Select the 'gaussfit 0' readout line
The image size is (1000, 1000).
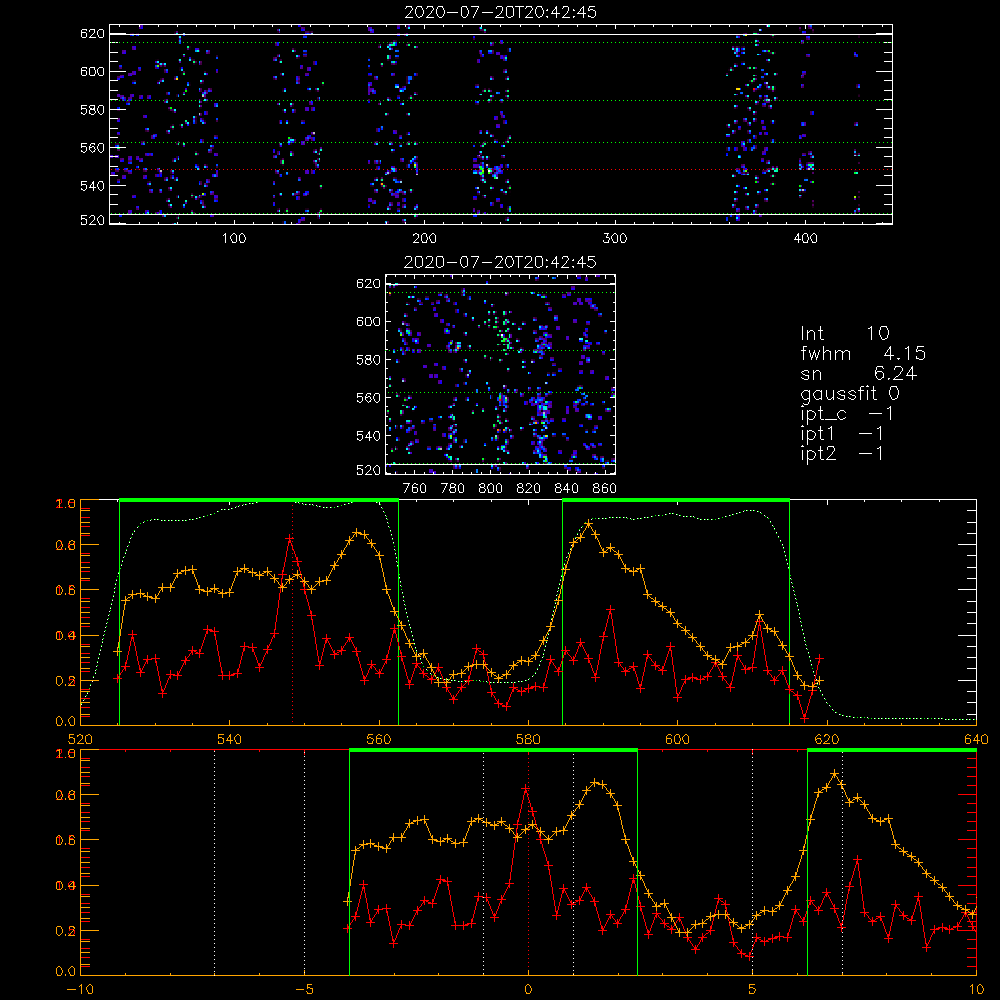coord(850,393)
